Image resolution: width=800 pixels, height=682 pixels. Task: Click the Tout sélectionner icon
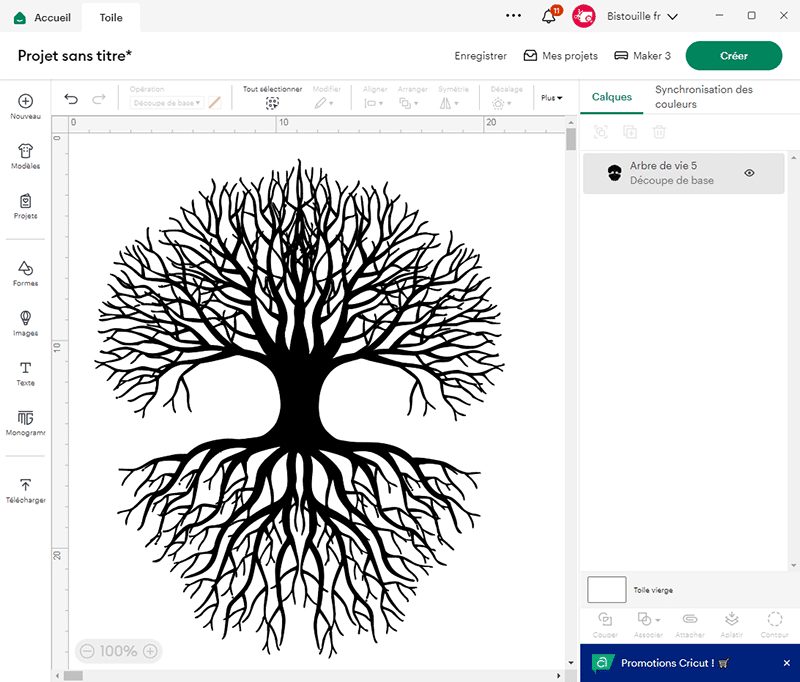coord(272,104)
